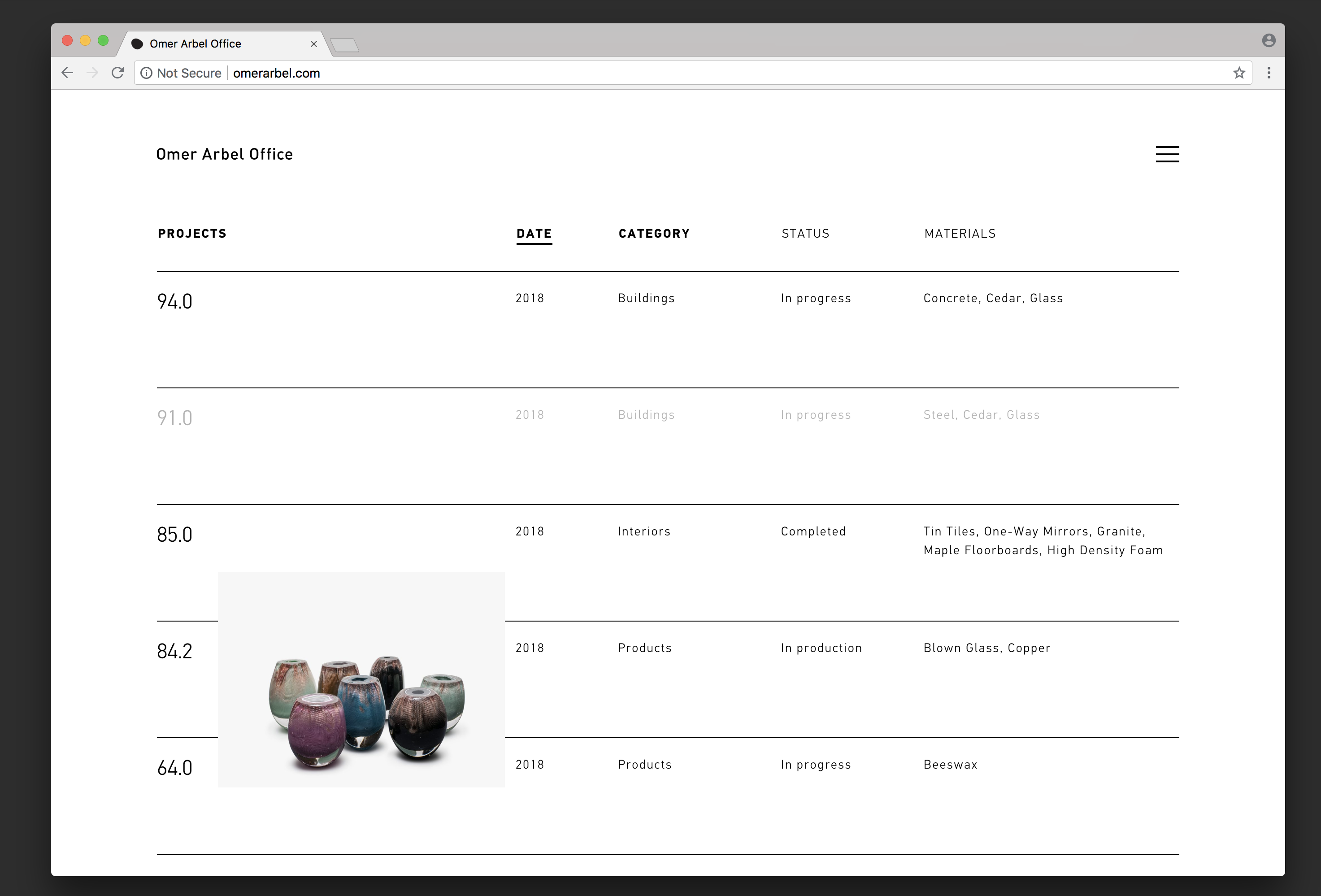Click the glass vessels preview image
This screenshot has width=1321, height=896.
(x=361, y=680)
